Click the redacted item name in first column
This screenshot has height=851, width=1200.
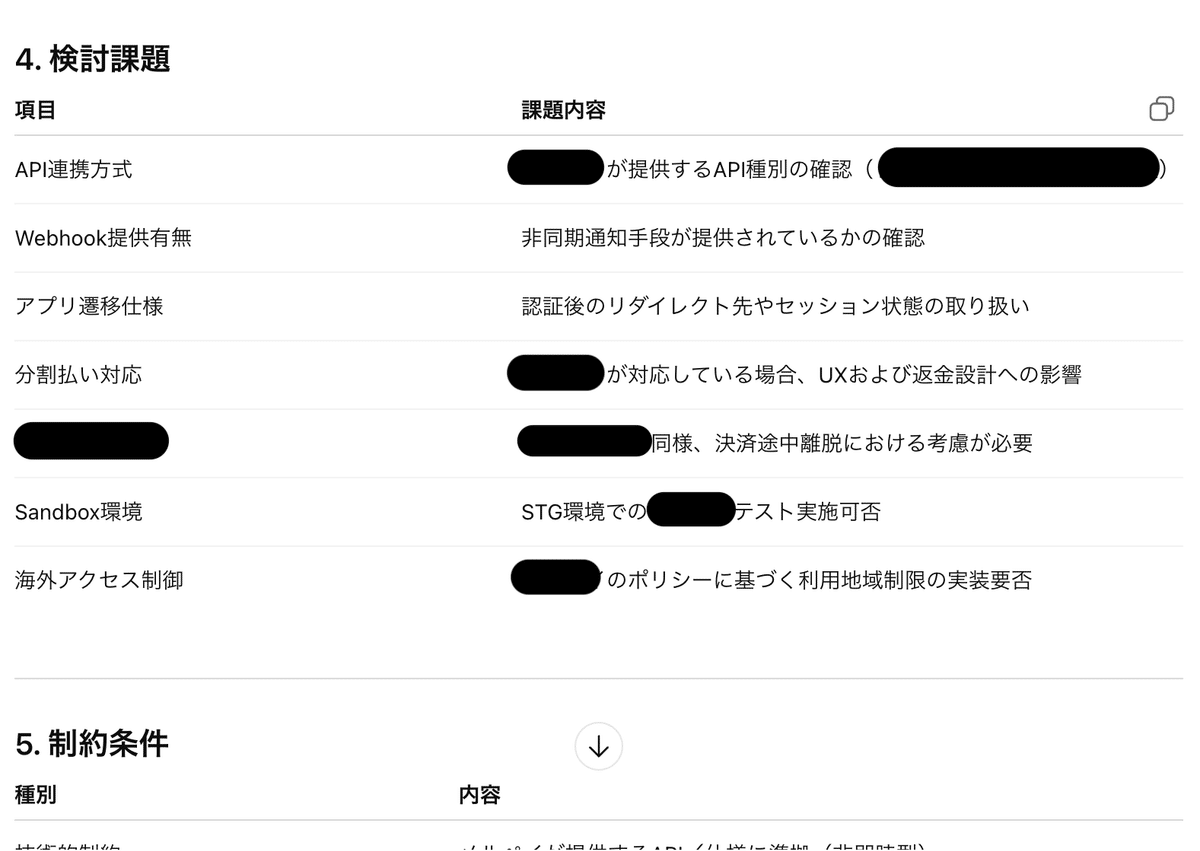91,441
